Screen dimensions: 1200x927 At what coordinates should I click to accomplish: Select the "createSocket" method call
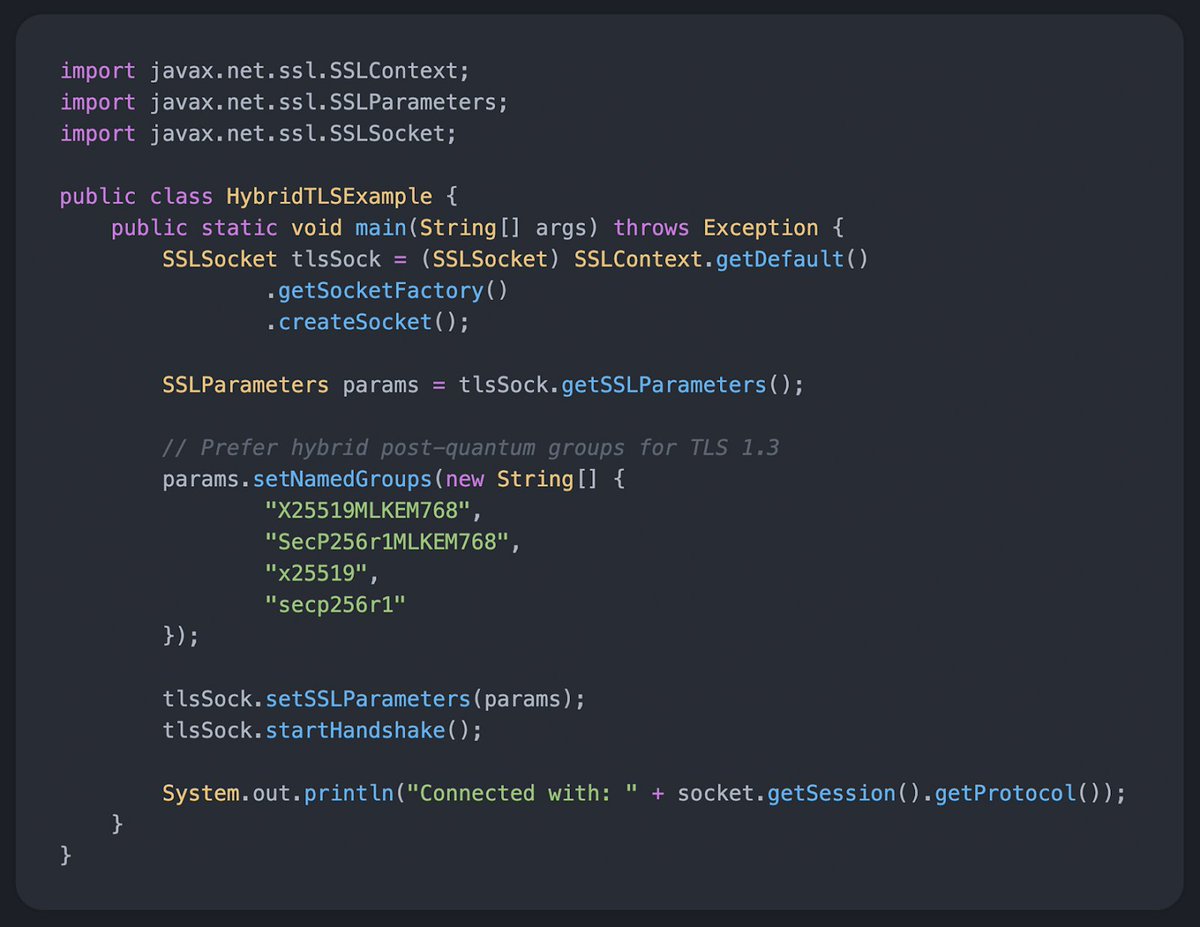[355, 322]
